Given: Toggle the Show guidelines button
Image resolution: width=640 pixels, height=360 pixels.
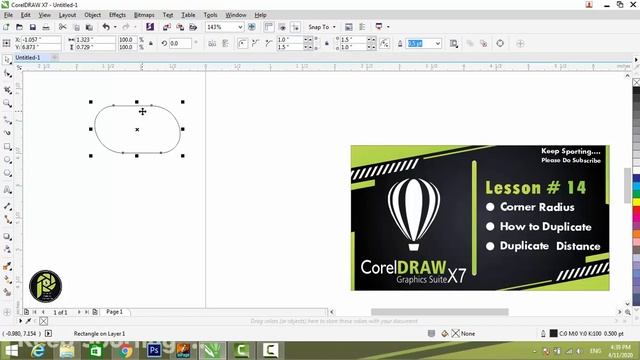Looking at the screenshot, I should coord(295,27).
